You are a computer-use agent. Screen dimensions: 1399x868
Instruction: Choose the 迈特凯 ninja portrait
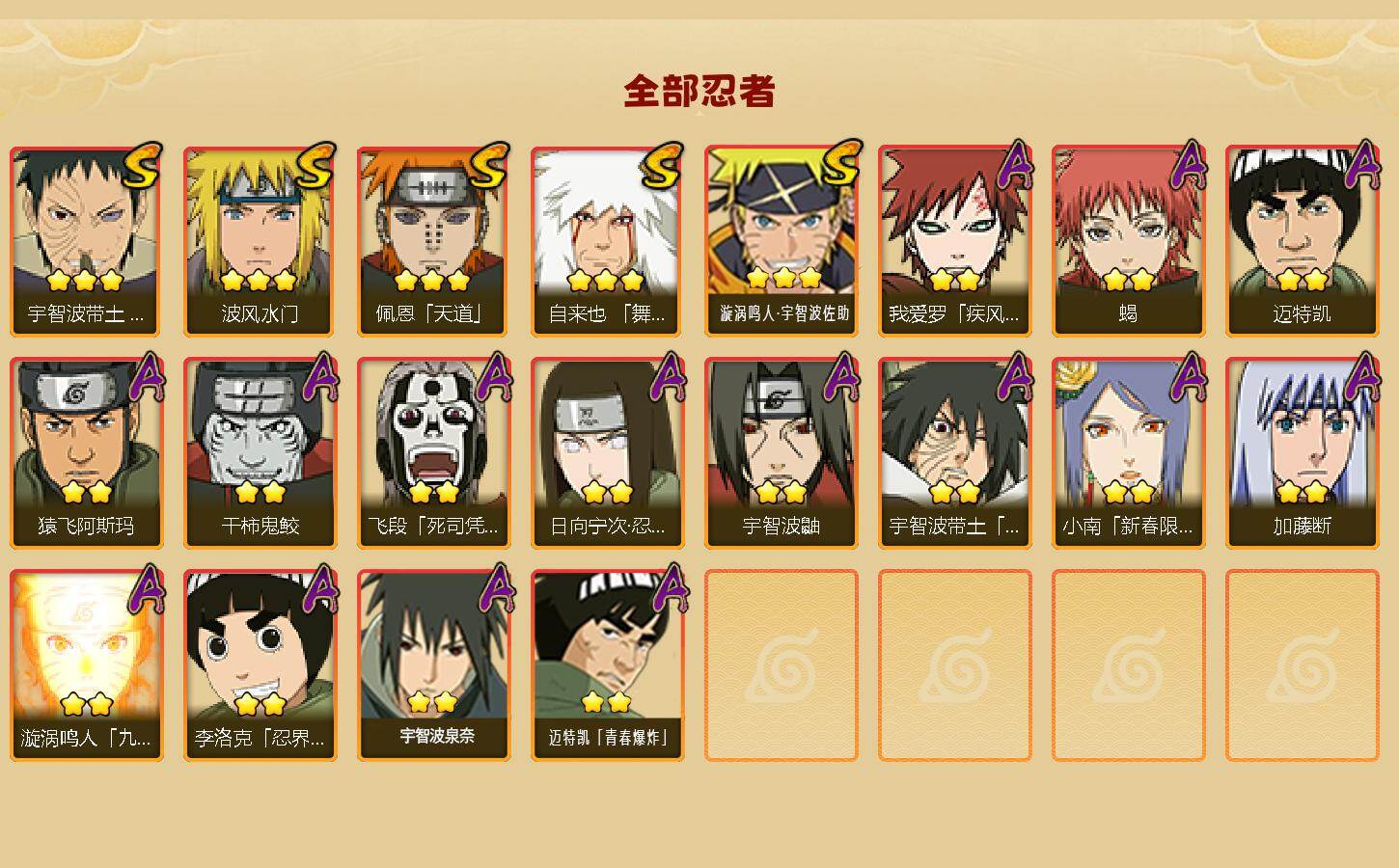pyautogui.click(x=1302, y=241)
